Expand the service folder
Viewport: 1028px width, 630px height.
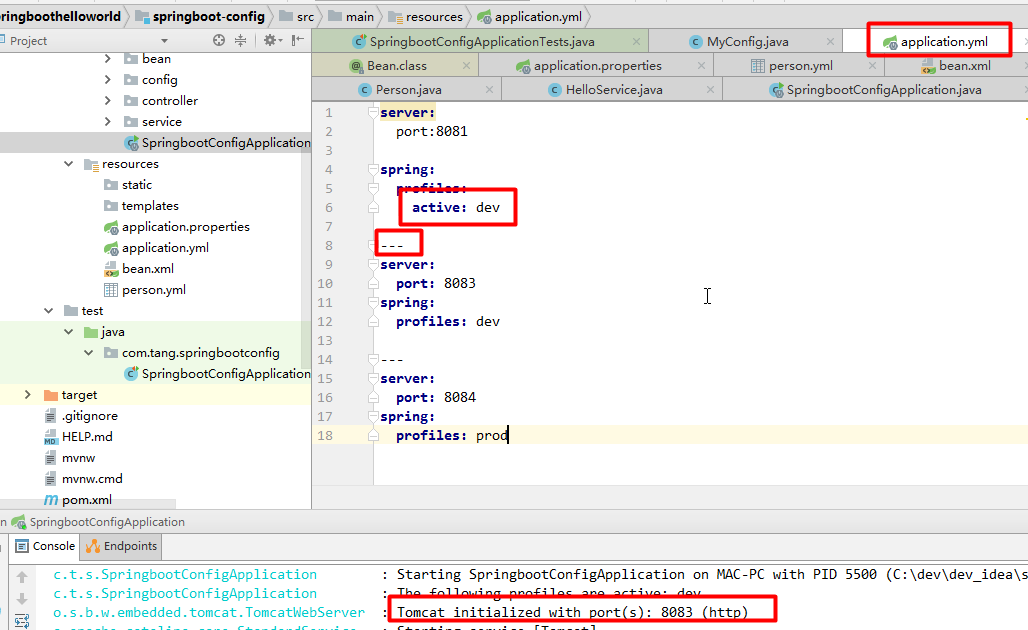108,122
